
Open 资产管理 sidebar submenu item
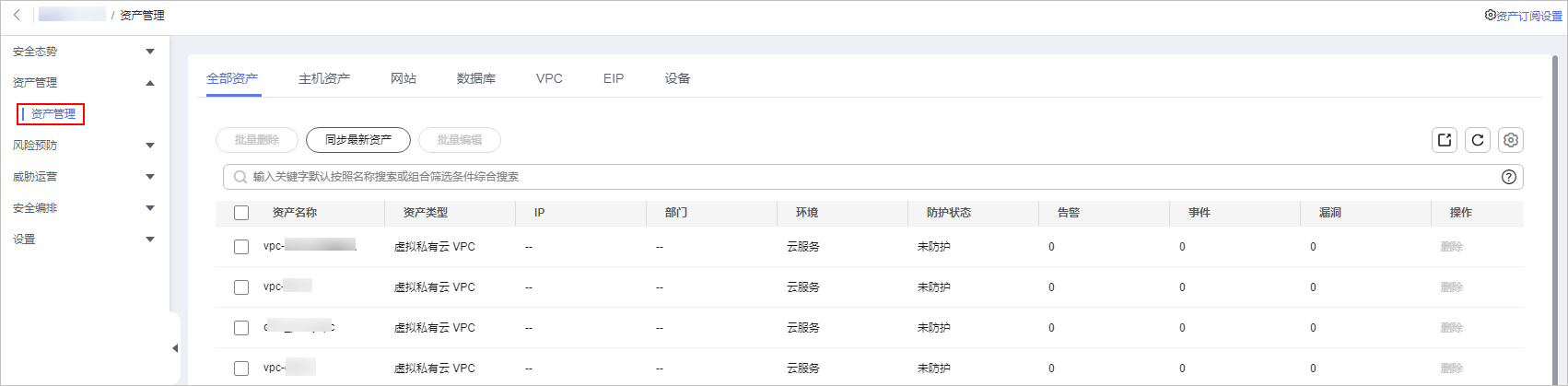(x=53, y=114)
